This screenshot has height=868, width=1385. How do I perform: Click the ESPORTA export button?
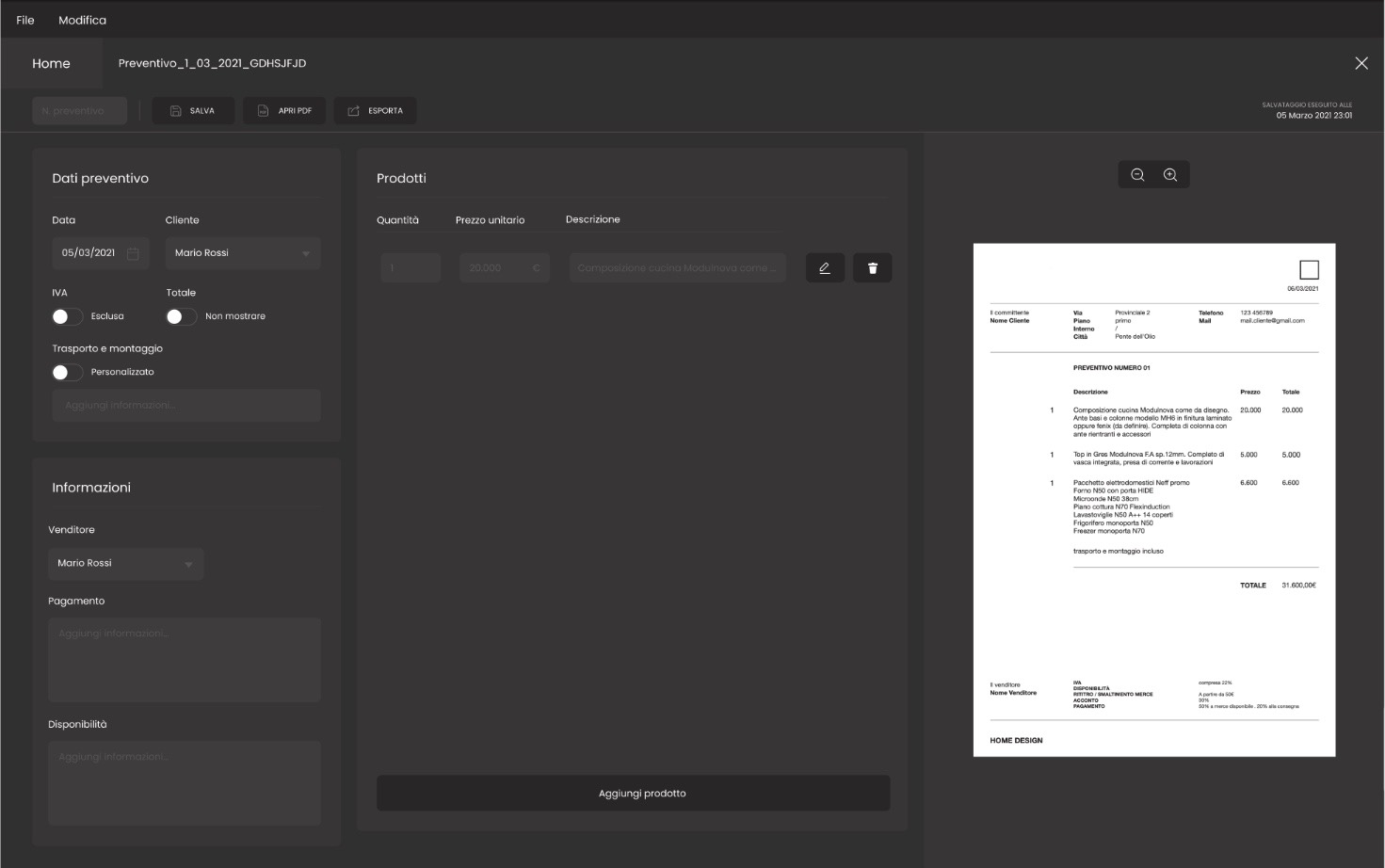(376, 111)
